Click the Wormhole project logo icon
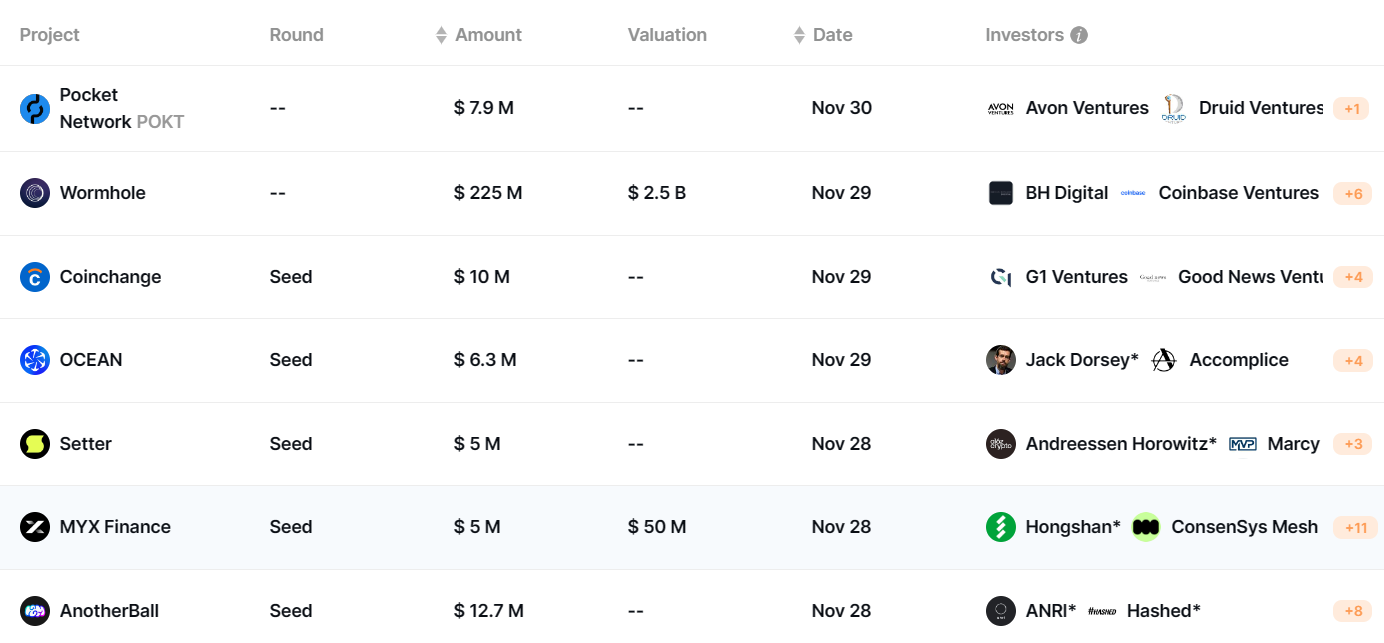This screenshot has width=1384, height=643. 35,193
